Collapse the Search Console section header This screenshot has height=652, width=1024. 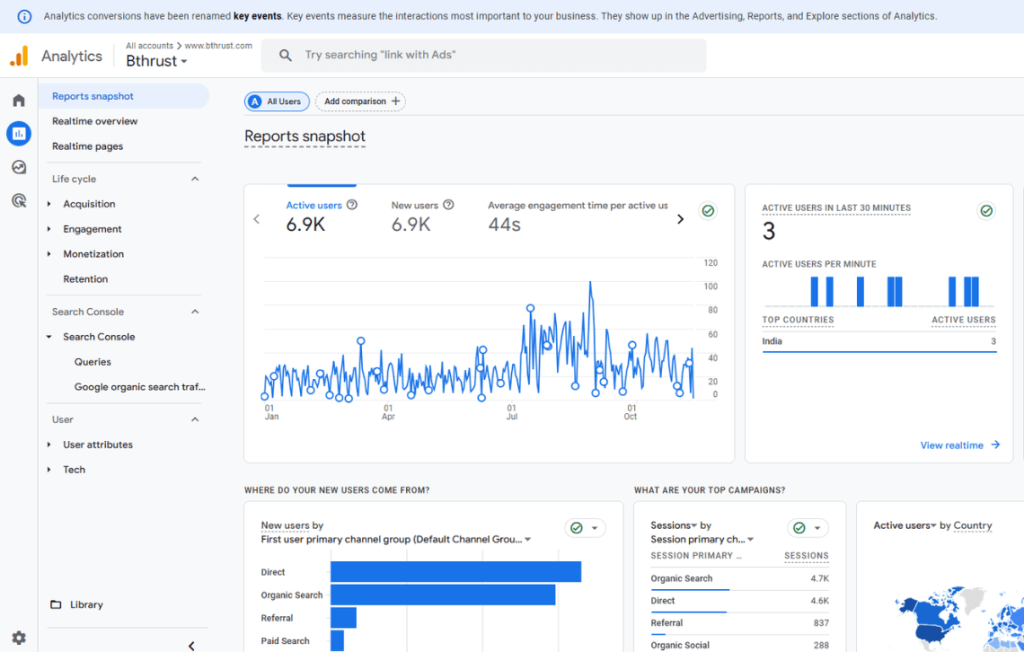coord(195,312)
